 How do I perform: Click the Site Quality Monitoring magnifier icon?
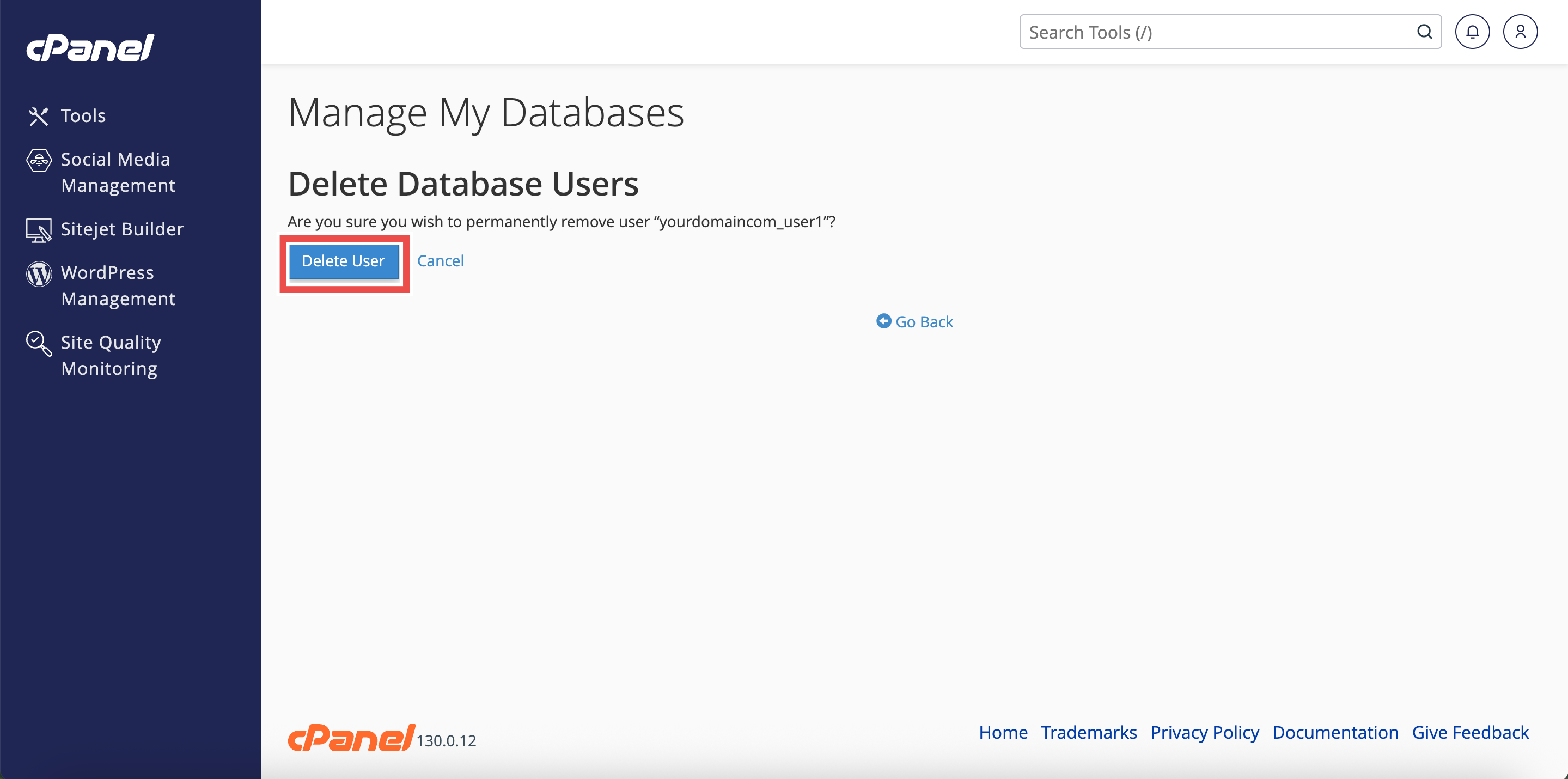[x=39, y=344]
